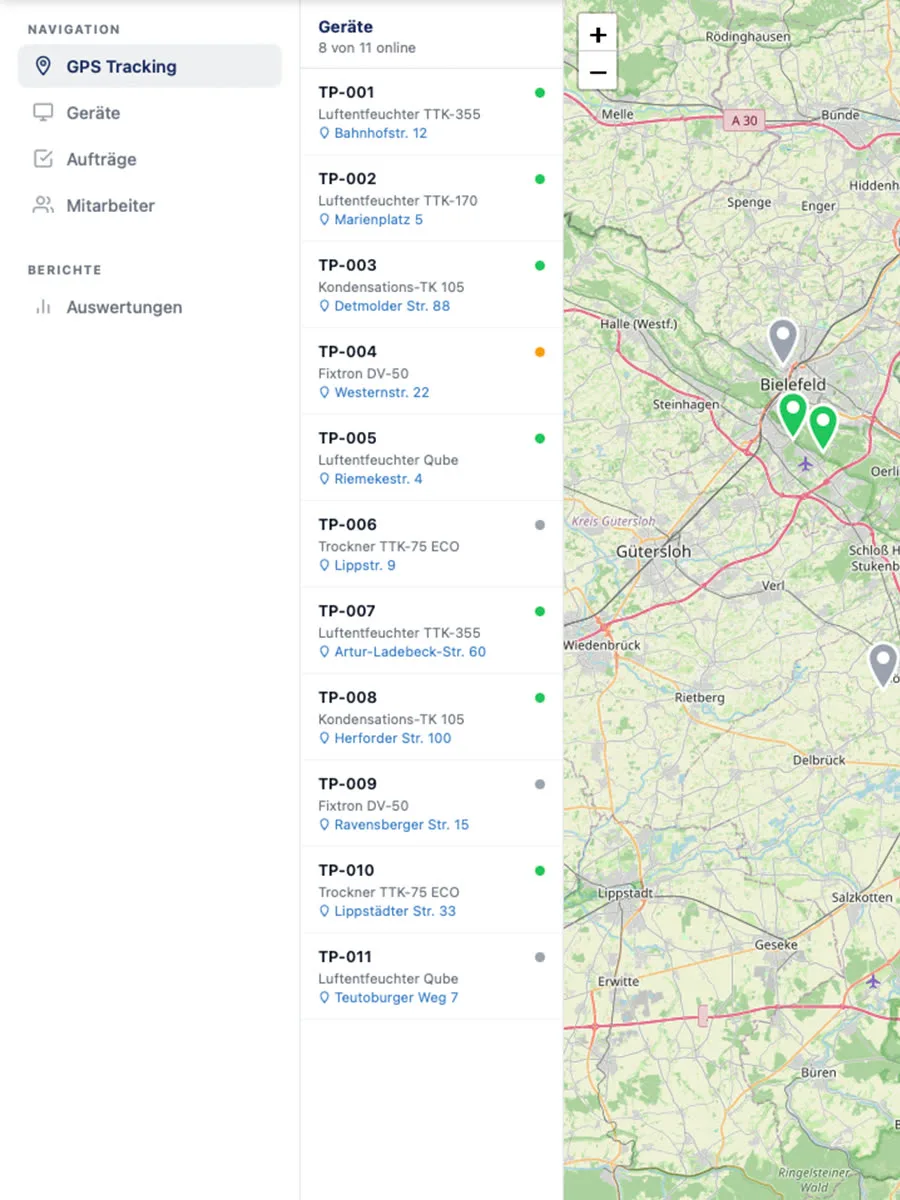Select device TP-006 Trockner TTK-75 ECO
900x1200 pixels.
pos(432,544)
